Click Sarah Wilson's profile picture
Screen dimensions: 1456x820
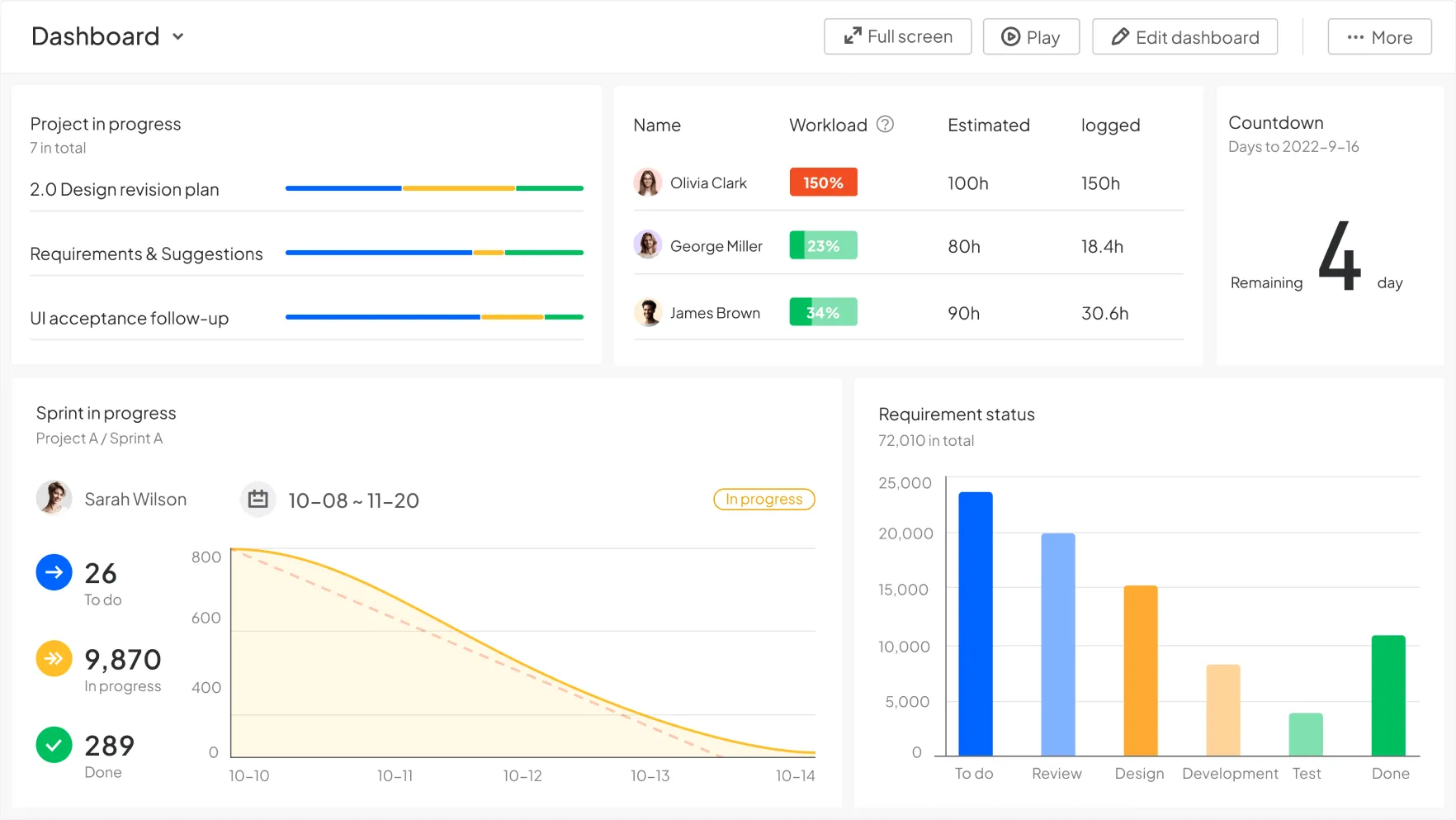(54, 499)
